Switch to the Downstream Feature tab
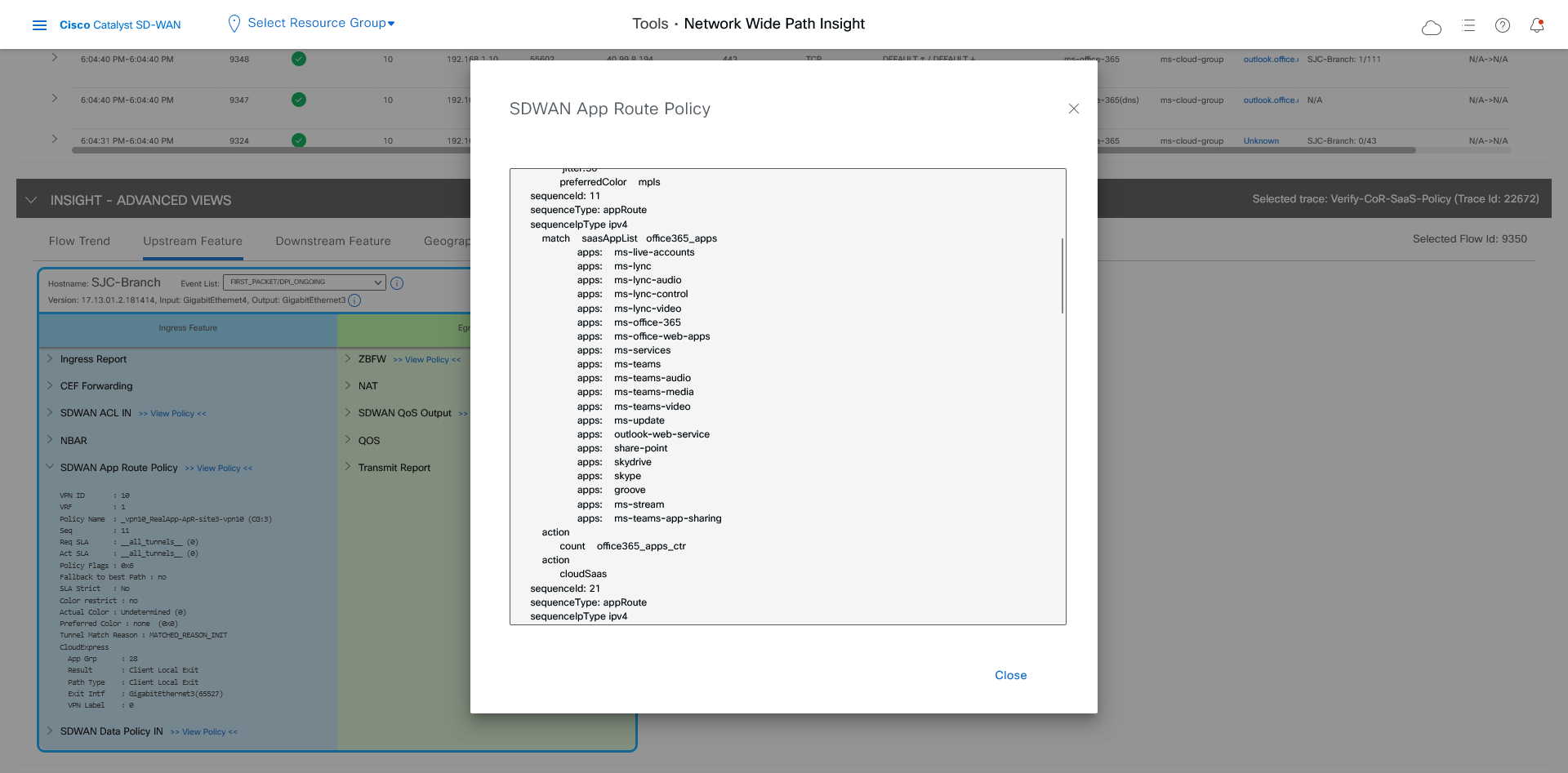 coord(333,241)
